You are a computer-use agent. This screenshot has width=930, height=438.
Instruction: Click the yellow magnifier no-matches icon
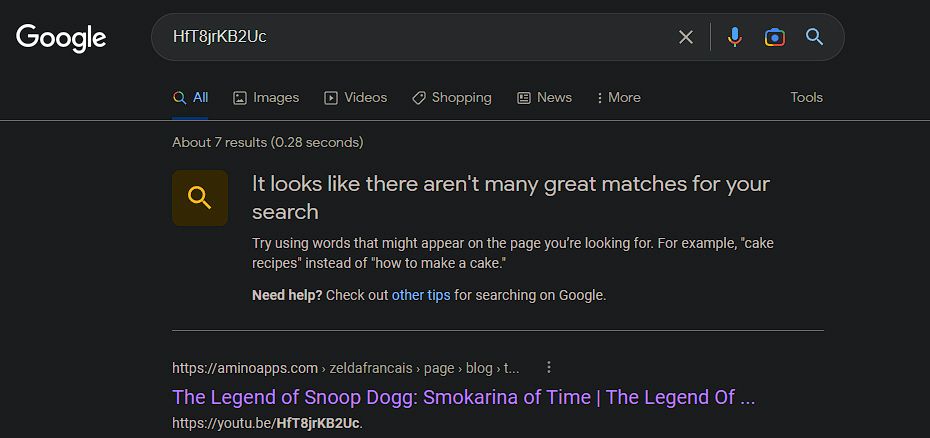(200, 198)
